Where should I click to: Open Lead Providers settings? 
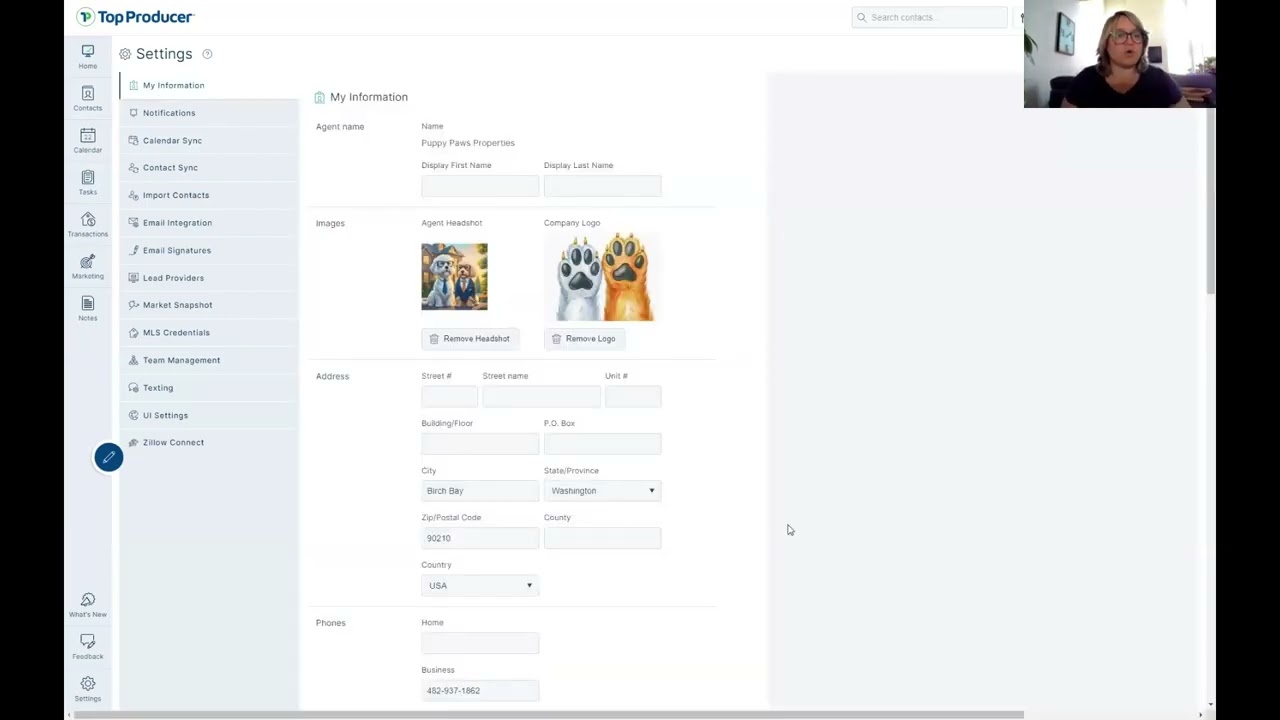click(209, 277)
